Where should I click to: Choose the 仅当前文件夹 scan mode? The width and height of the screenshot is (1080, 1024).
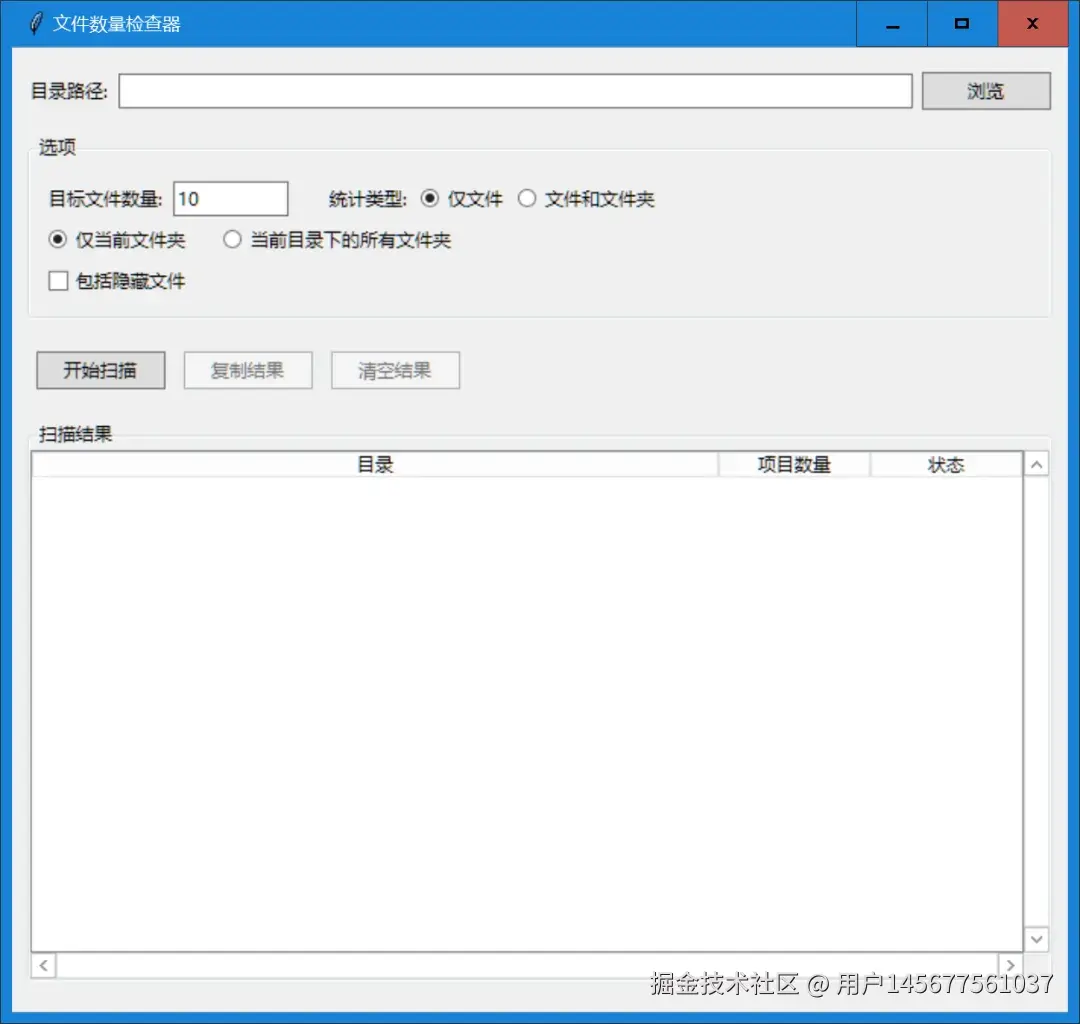[57, 240]
